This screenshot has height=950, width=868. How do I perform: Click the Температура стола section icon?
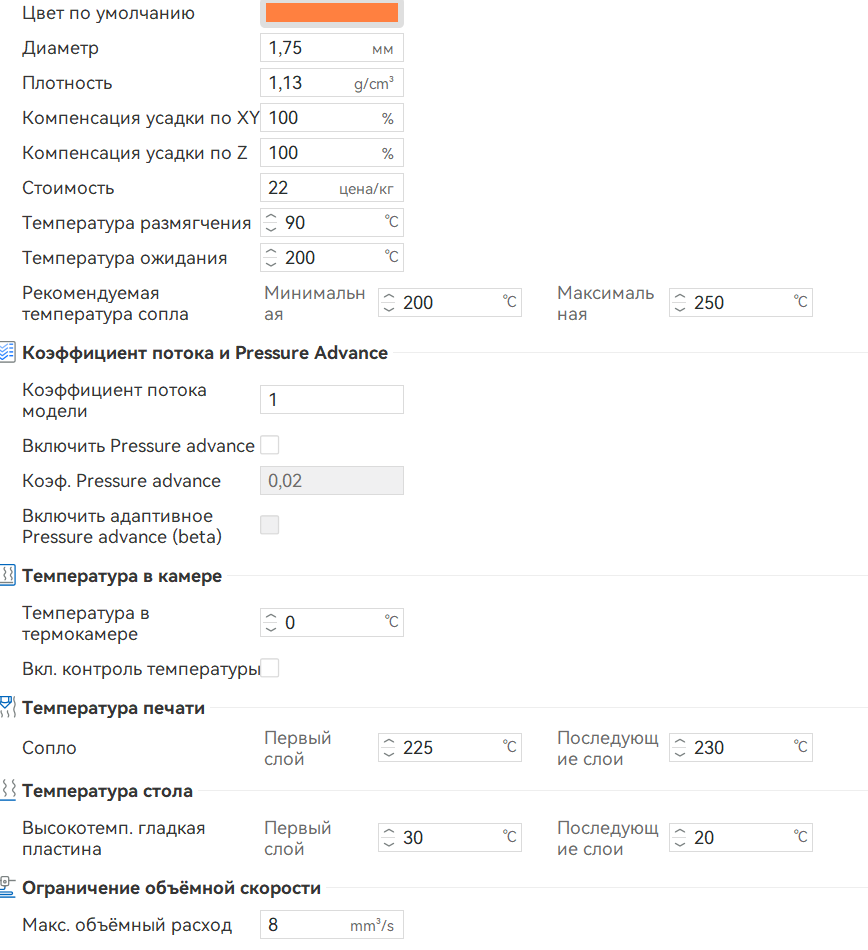click(x=7, y=790)
